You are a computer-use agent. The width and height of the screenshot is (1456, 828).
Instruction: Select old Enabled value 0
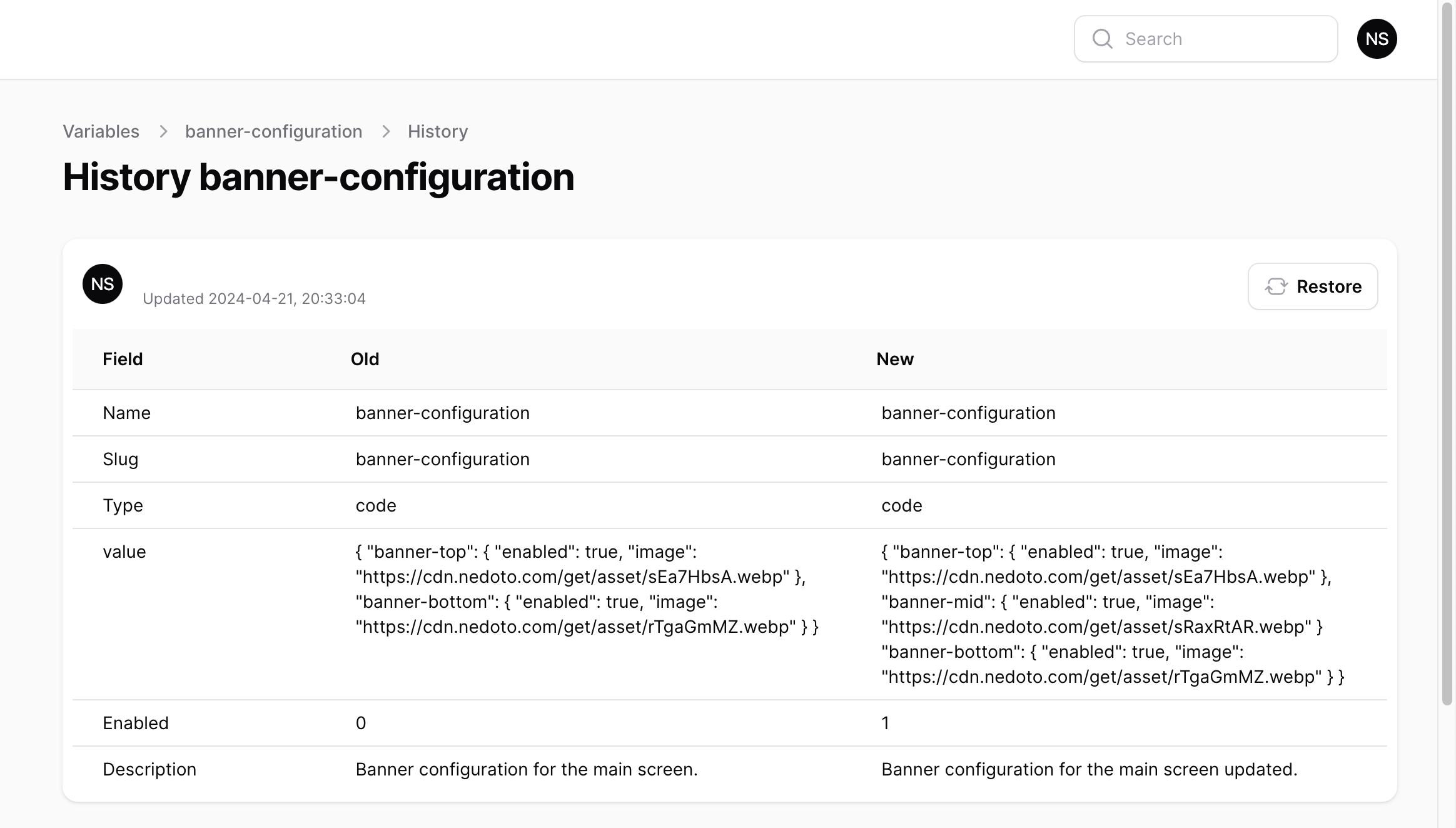[x=361, y=723]
